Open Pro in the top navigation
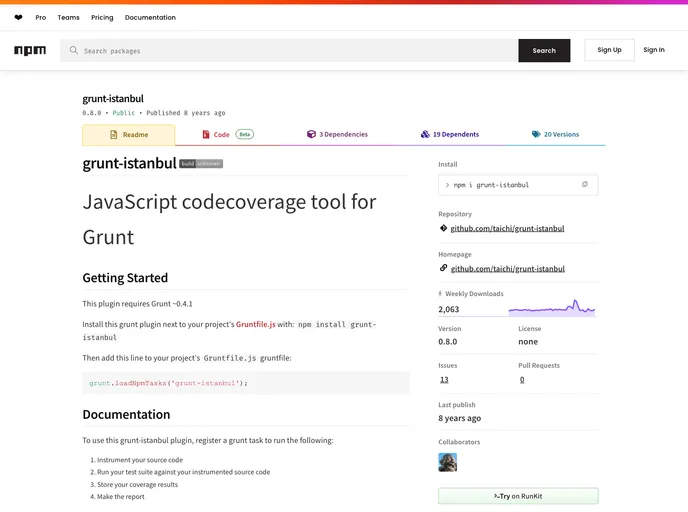The width and height of the screenshot is (688, 512). click(40, 18)
